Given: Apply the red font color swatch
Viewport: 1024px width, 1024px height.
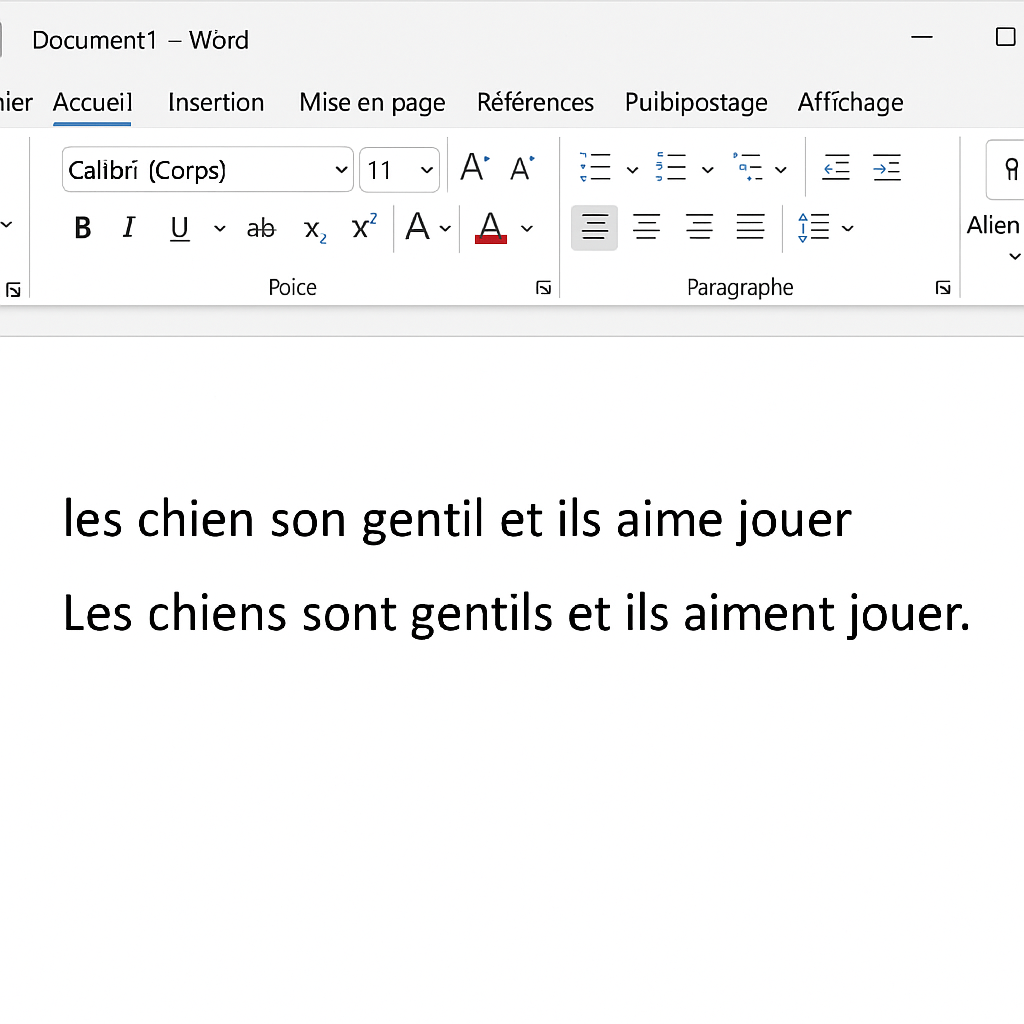Looking at the screenshot, I should coord(490,228).
